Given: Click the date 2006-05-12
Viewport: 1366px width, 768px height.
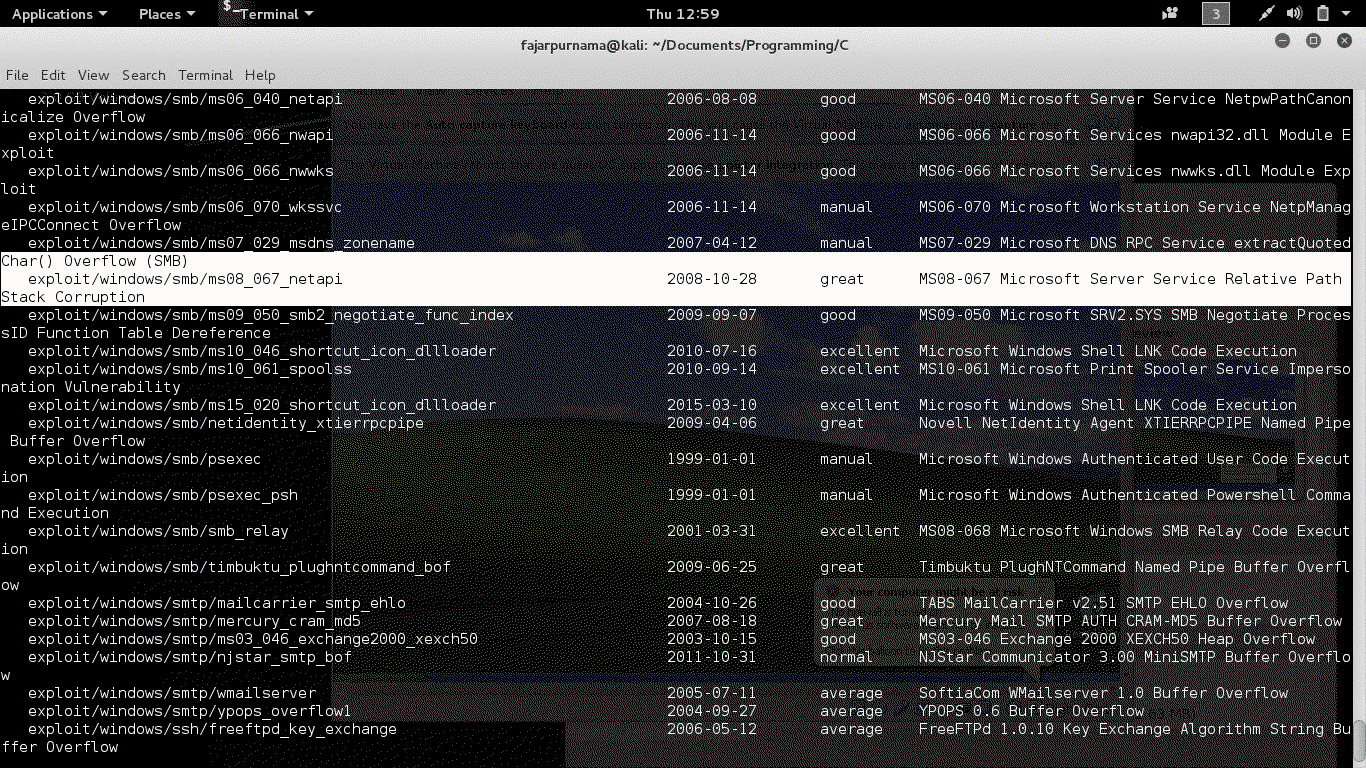Looking at the screenshot, I should click(712, 729).
